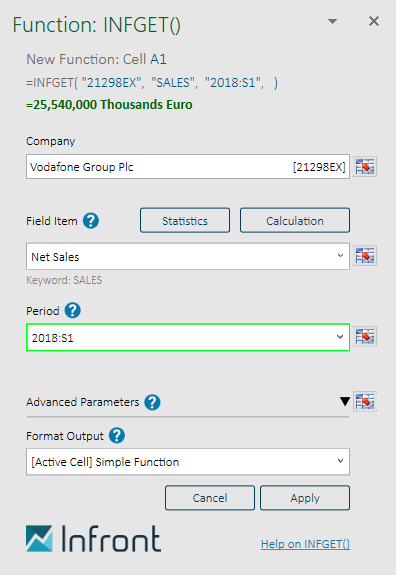Click the Statistics button
Viewport: 396px width, 575px height.
tap(185, 220)
